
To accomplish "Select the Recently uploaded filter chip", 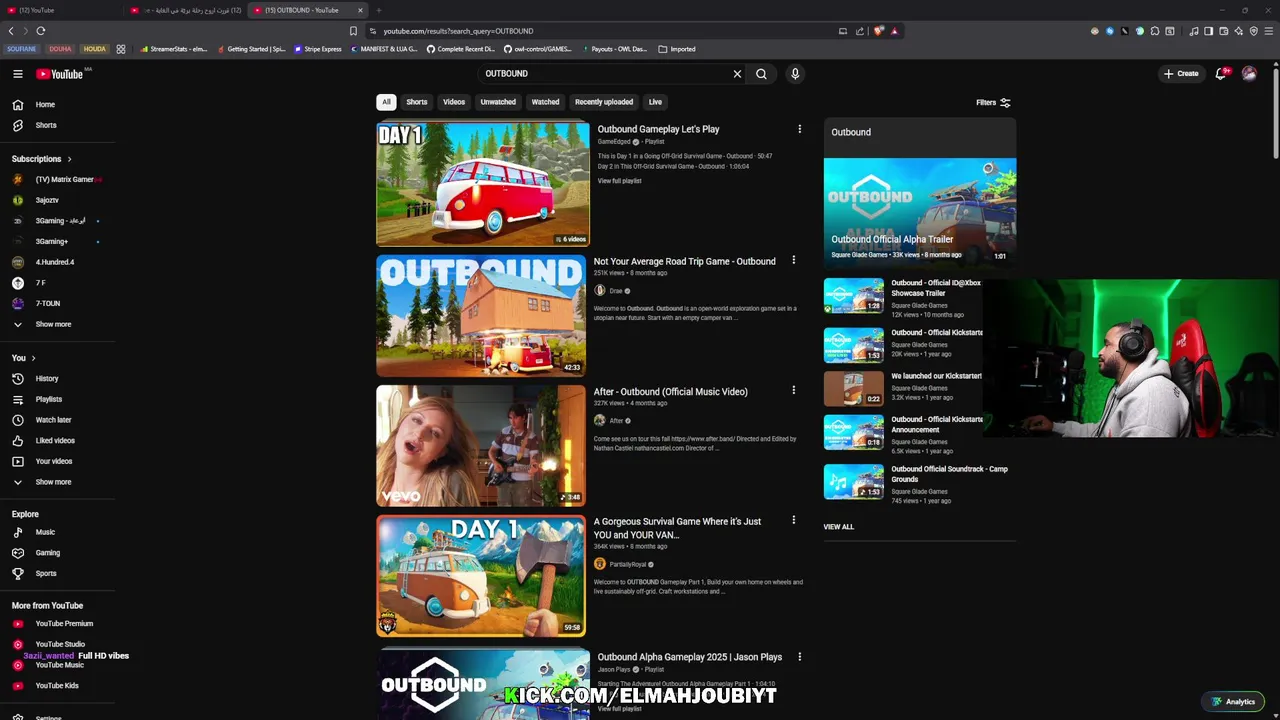I will 604,102.
